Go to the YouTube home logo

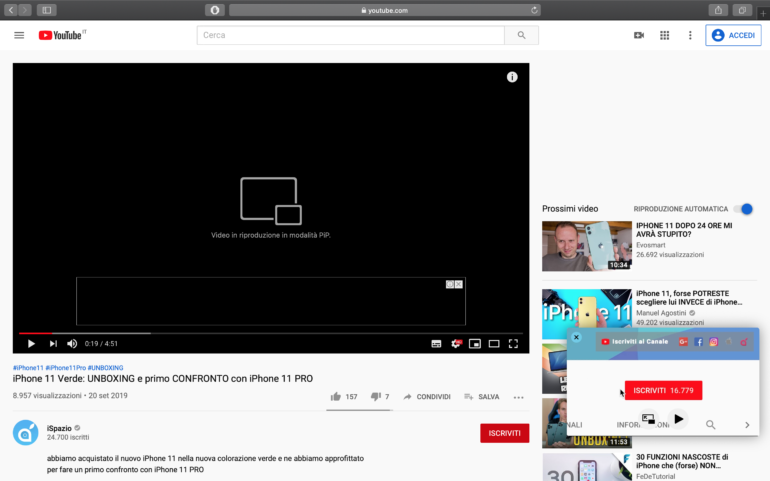point(62,35)
